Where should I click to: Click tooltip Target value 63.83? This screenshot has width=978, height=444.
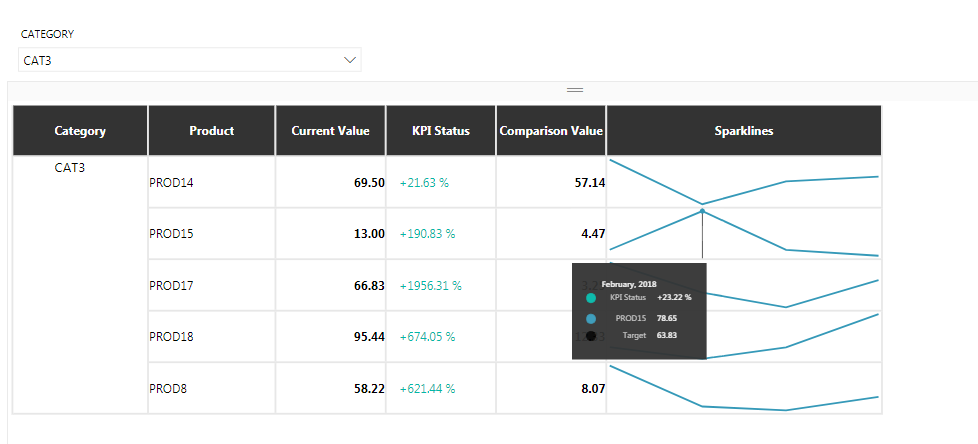point(667,335)
